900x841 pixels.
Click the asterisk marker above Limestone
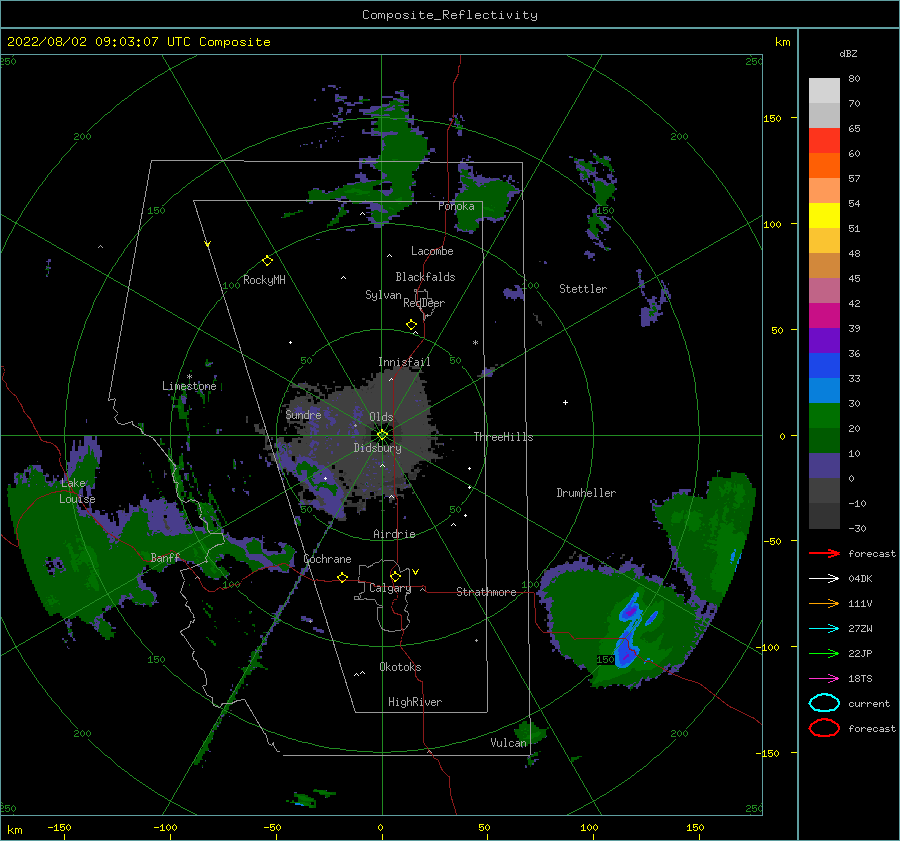pyautogui.click(x=189, y=377)
